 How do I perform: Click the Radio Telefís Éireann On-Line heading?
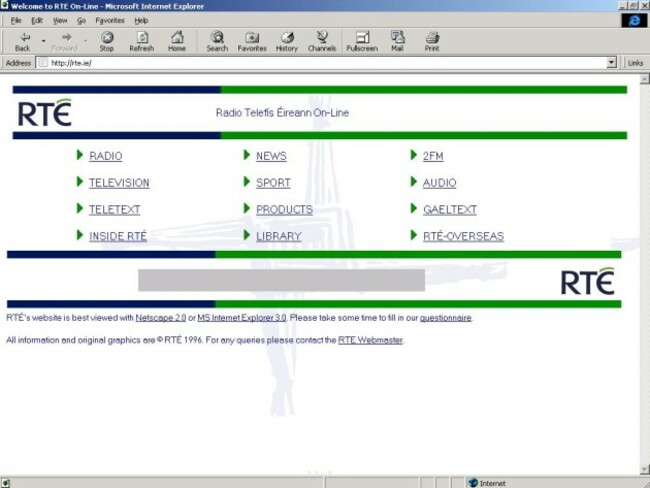pos(282,113)
